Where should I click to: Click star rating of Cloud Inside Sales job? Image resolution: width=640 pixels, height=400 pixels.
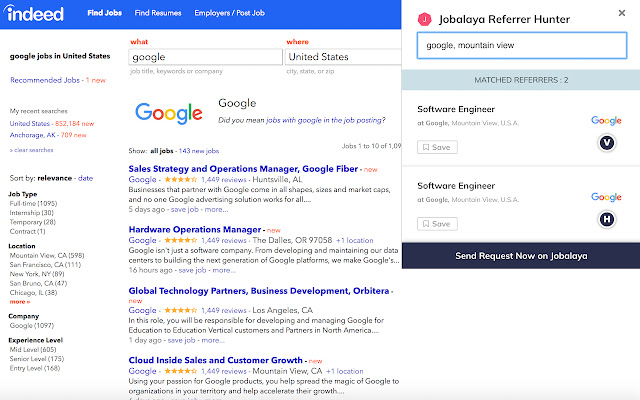pyautogui.click(x=180, y=371)
